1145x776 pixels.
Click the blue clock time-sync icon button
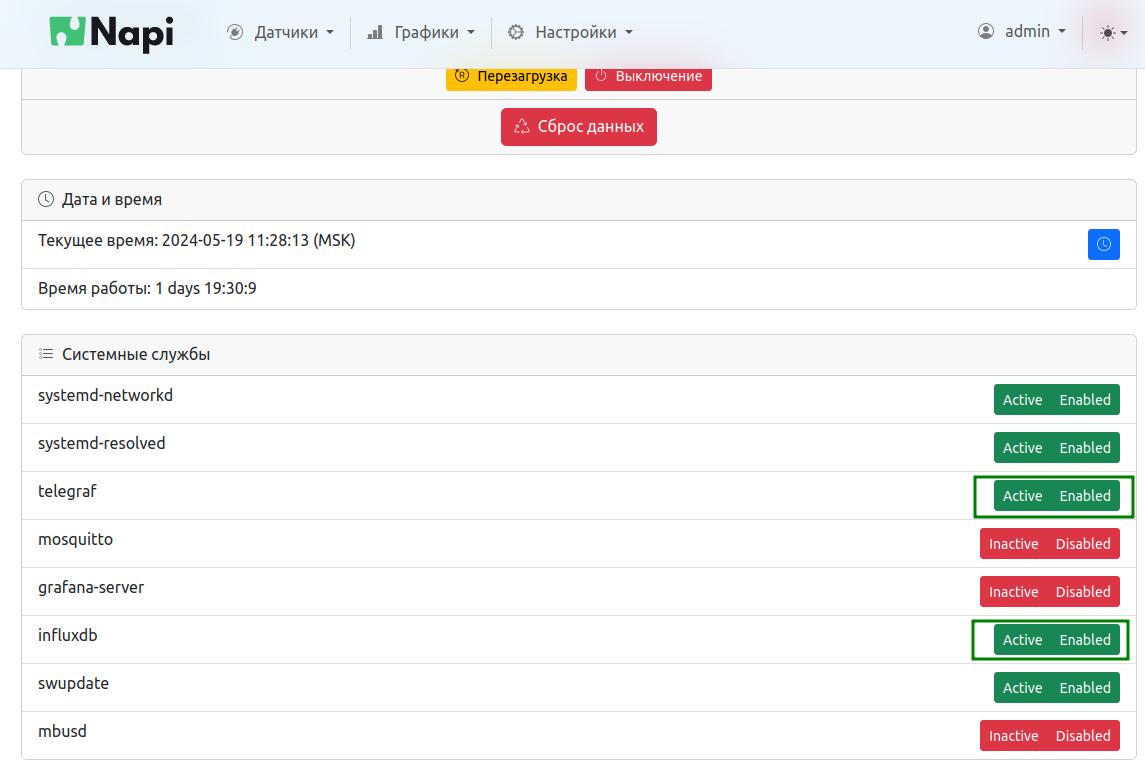(x=1103, y=244)
